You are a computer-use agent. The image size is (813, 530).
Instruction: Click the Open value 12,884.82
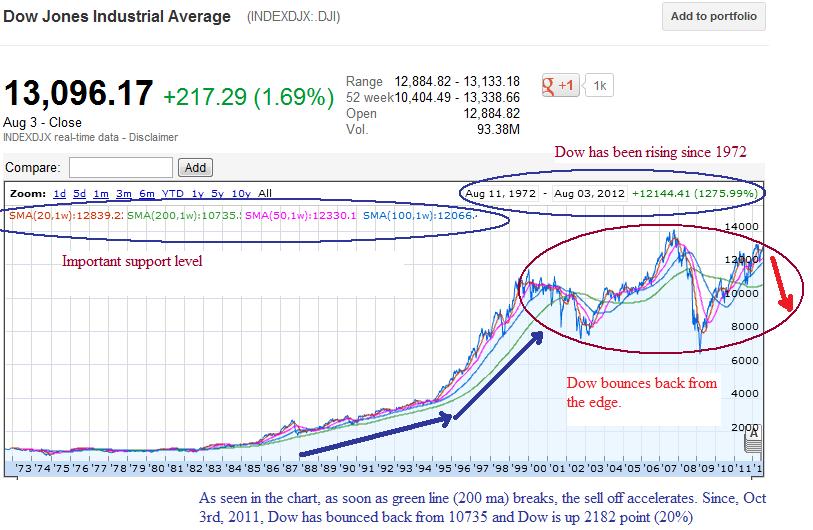(492, 113)
